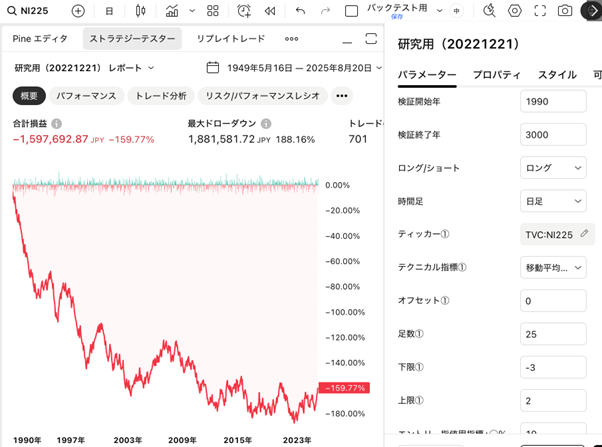Click the 検証開始年 input field
602x447 pixels.
pyautogui.click(x=553, y=103)
